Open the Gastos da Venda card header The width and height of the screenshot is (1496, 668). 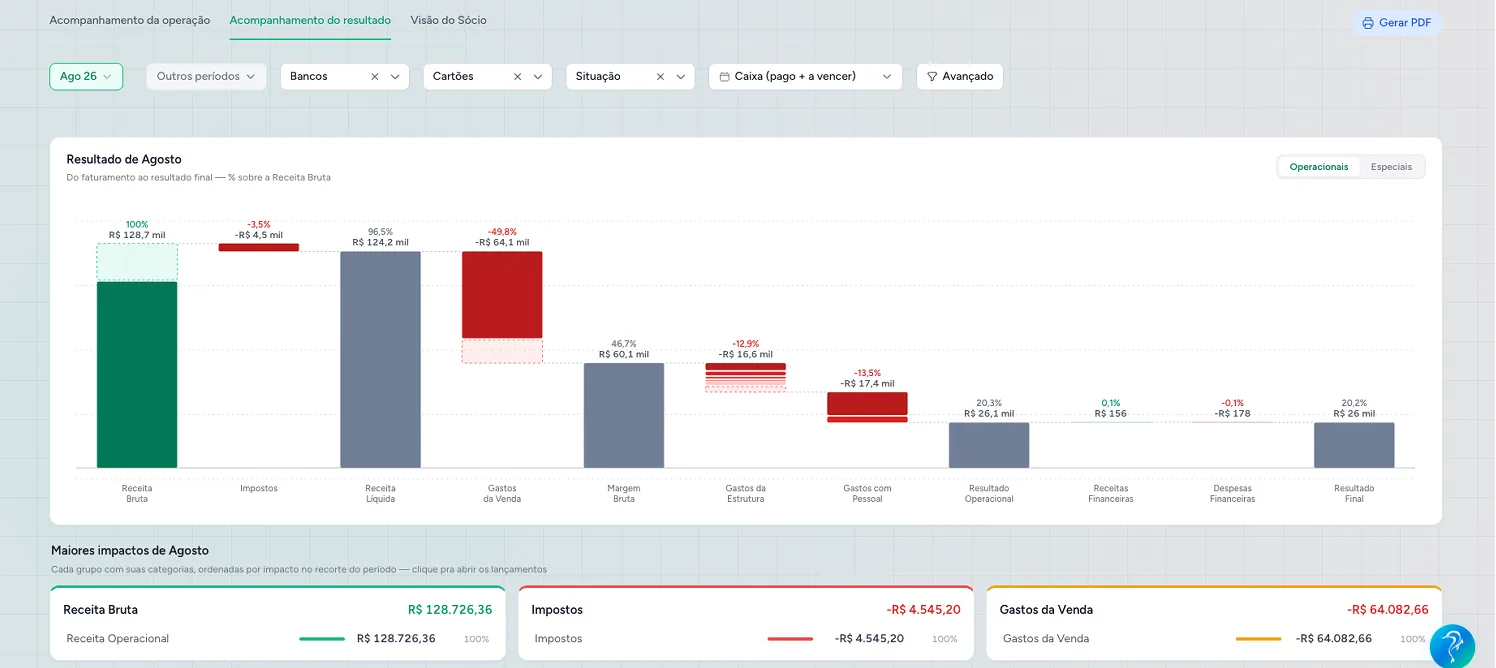click(x=1214, y=609)
